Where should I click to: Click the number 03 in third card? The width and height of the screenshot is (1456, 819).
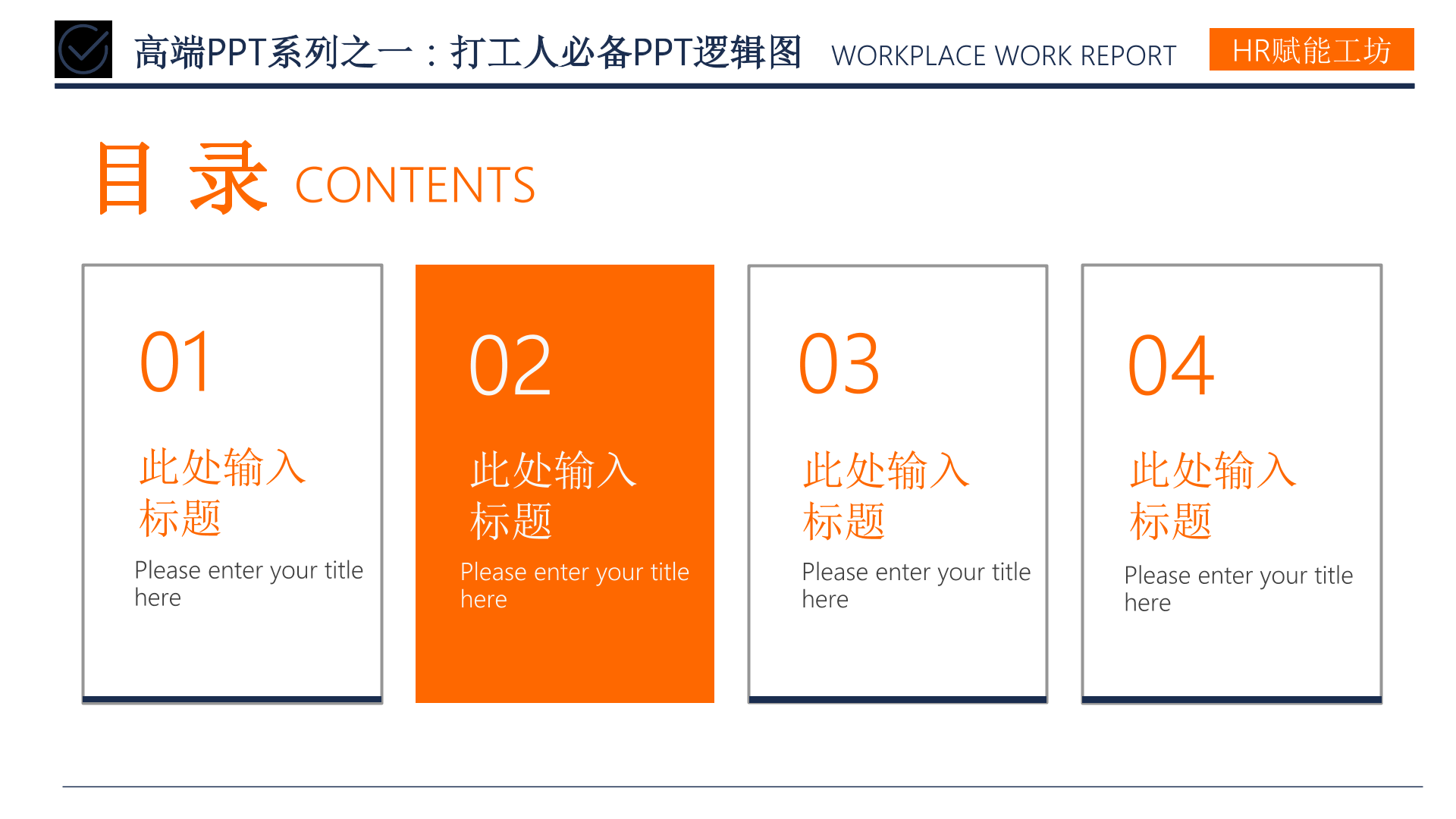839,365
